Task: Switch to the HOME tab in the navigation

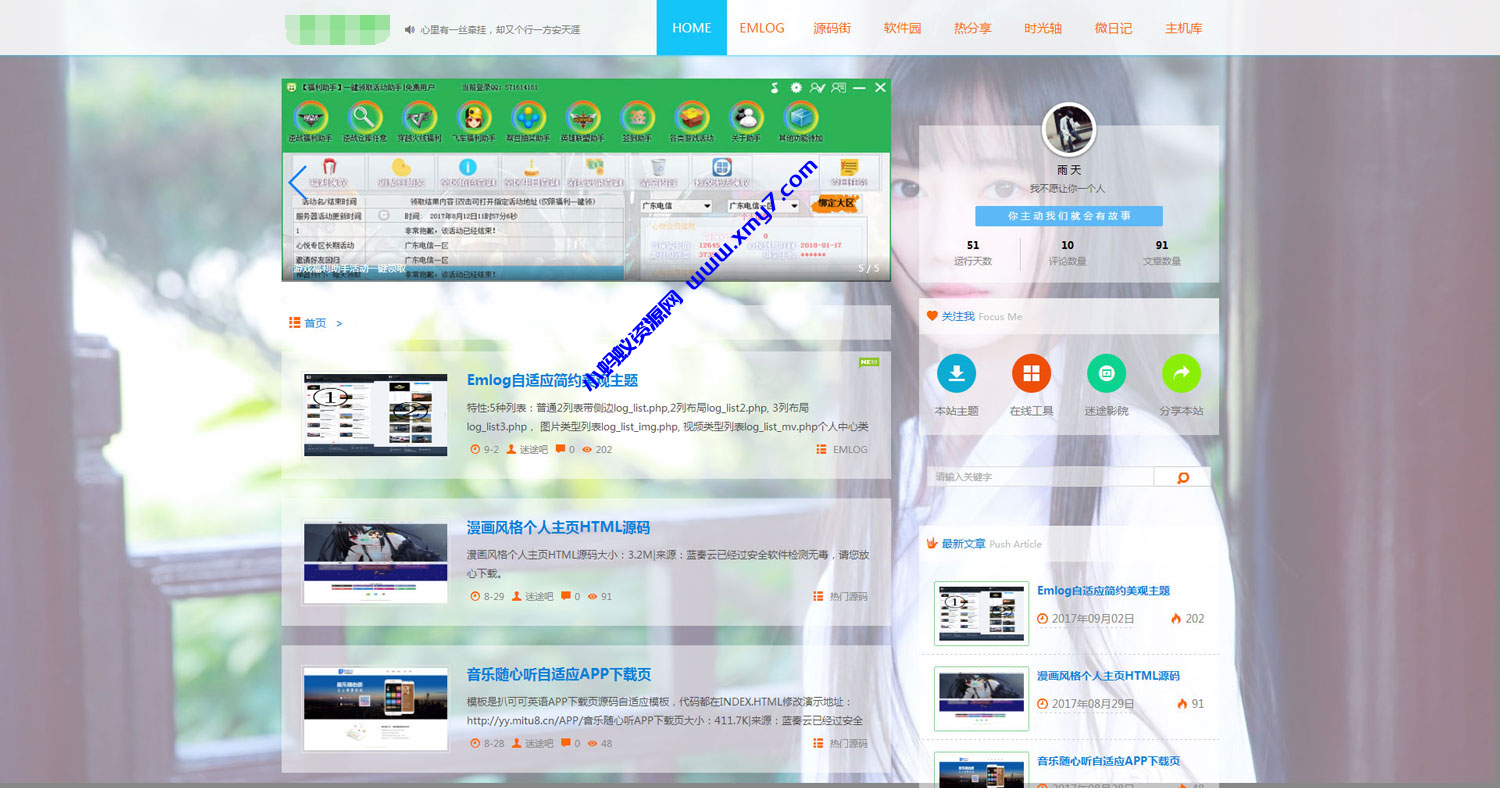Action: tap(691, 28)
